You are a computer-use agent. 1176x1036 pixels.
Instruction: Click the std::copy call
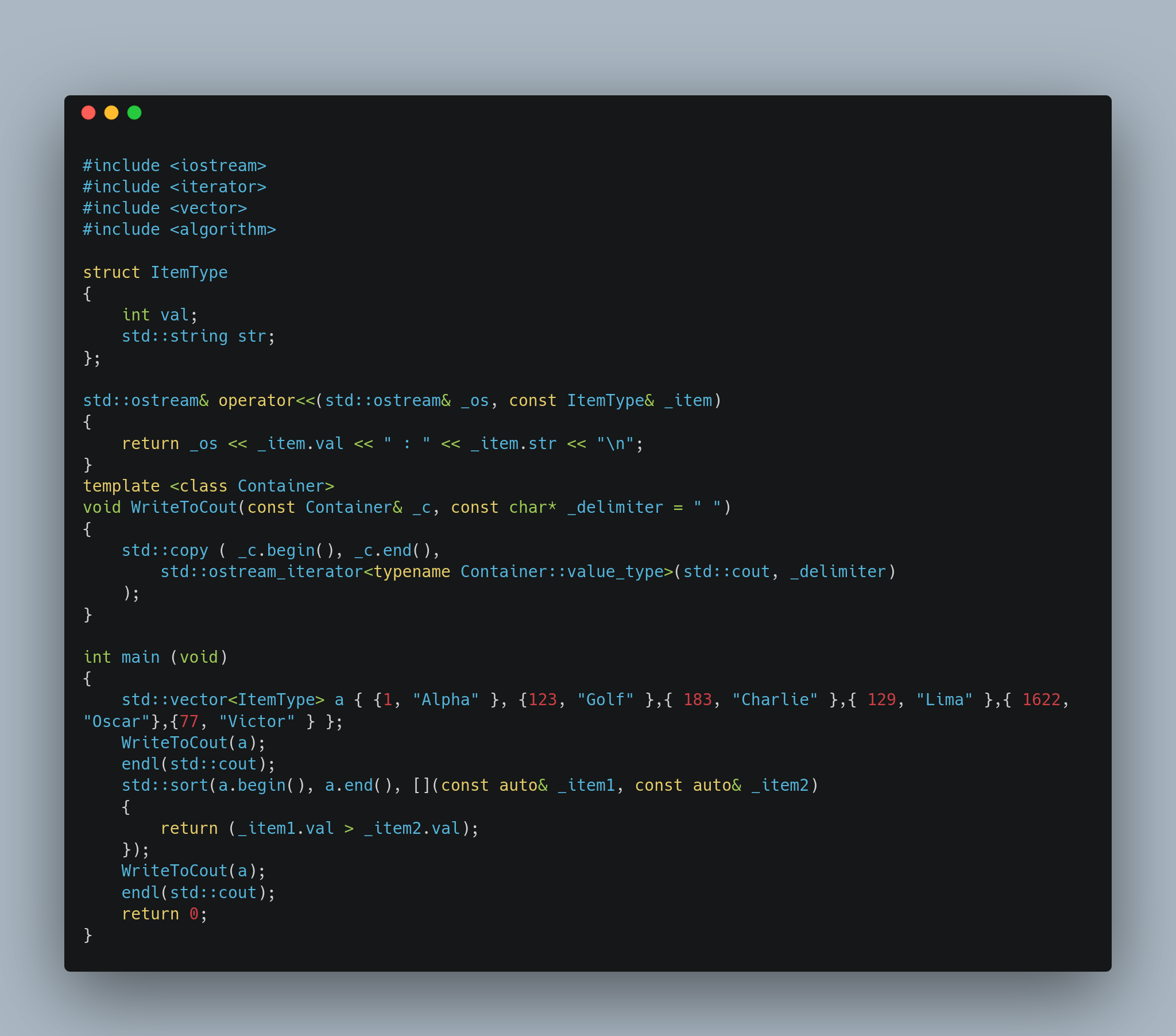(x=165, y=551)
